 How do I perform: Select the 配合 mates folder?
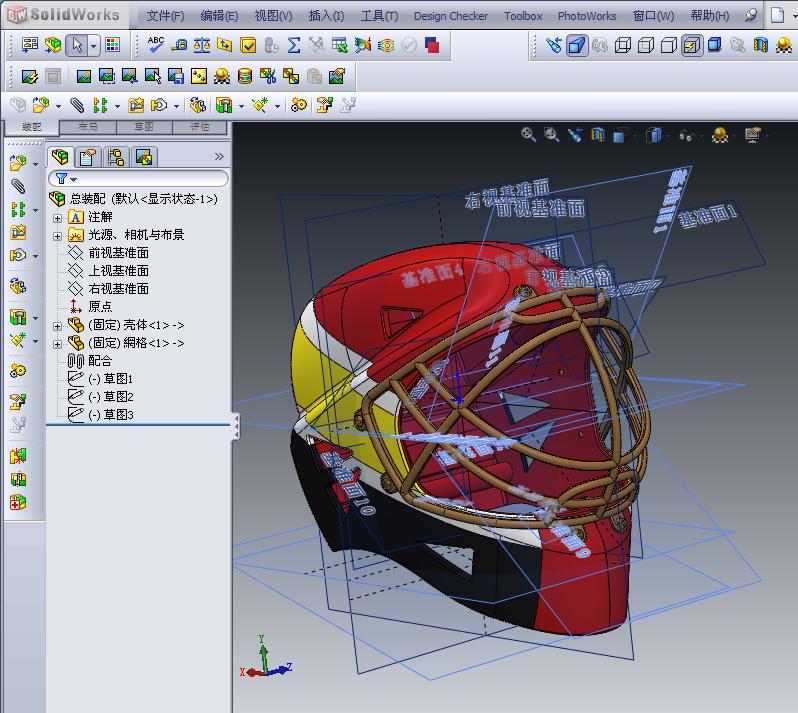click(x=100, y=361)
